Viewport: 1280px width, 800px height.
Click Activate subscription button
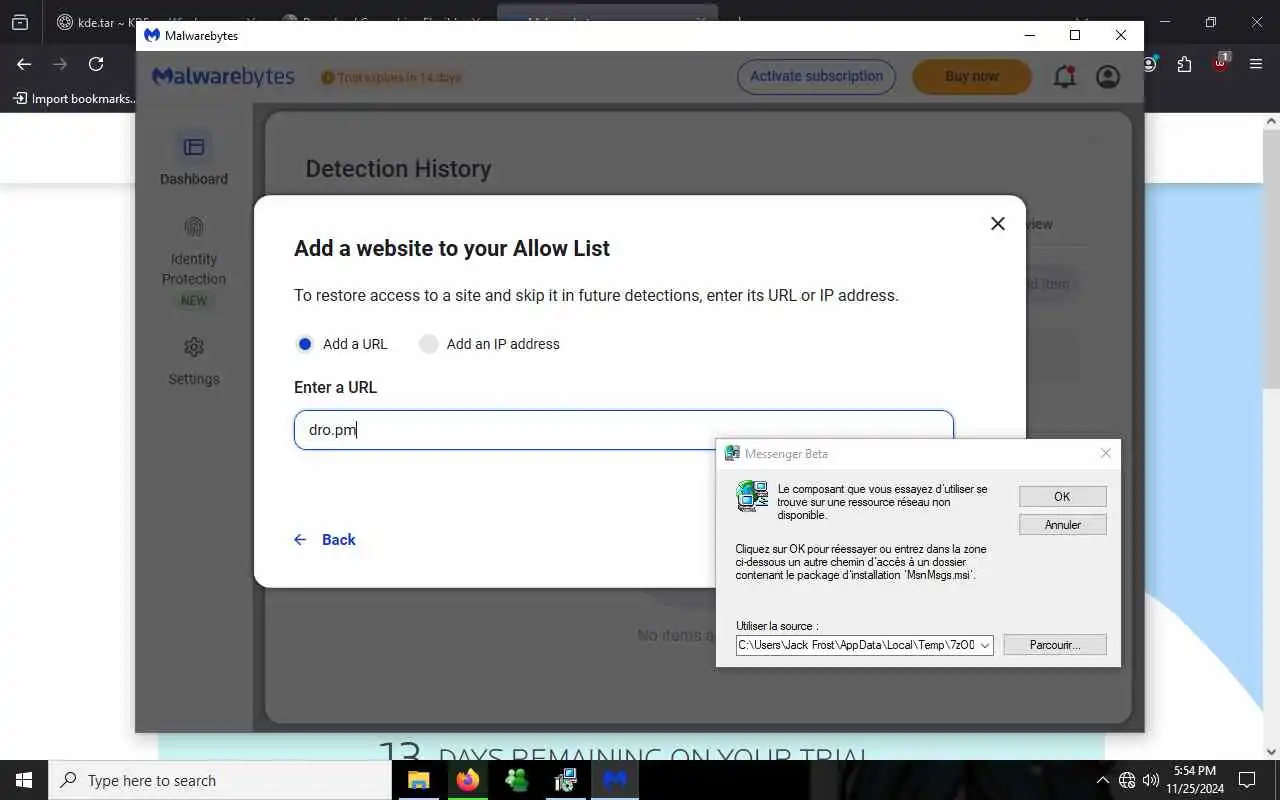[x=816, y=76]
